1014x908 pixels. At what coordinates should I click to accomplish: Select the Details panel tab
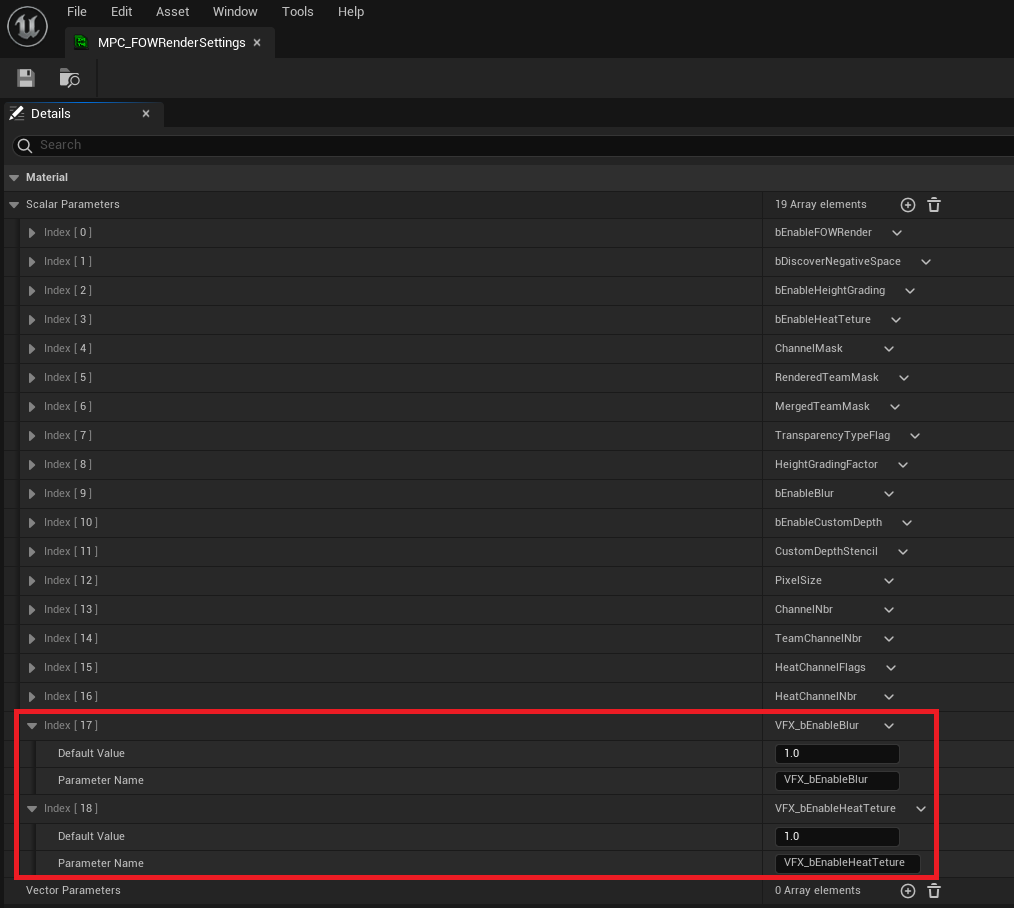pyautogui.click(x=84, y=114)
